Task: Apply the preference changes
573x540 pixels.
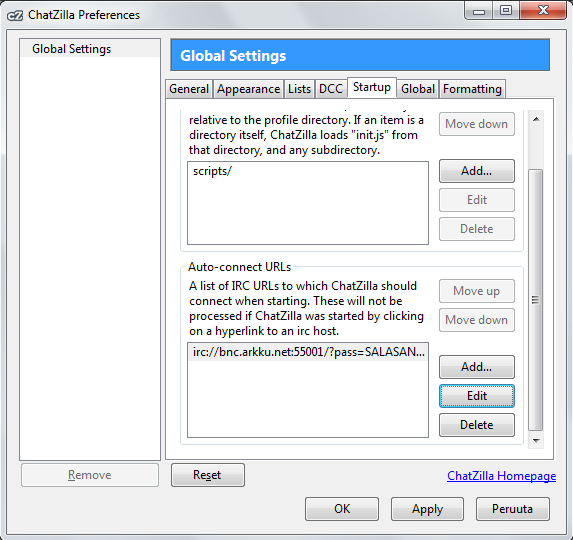Action: coord(427,509)
